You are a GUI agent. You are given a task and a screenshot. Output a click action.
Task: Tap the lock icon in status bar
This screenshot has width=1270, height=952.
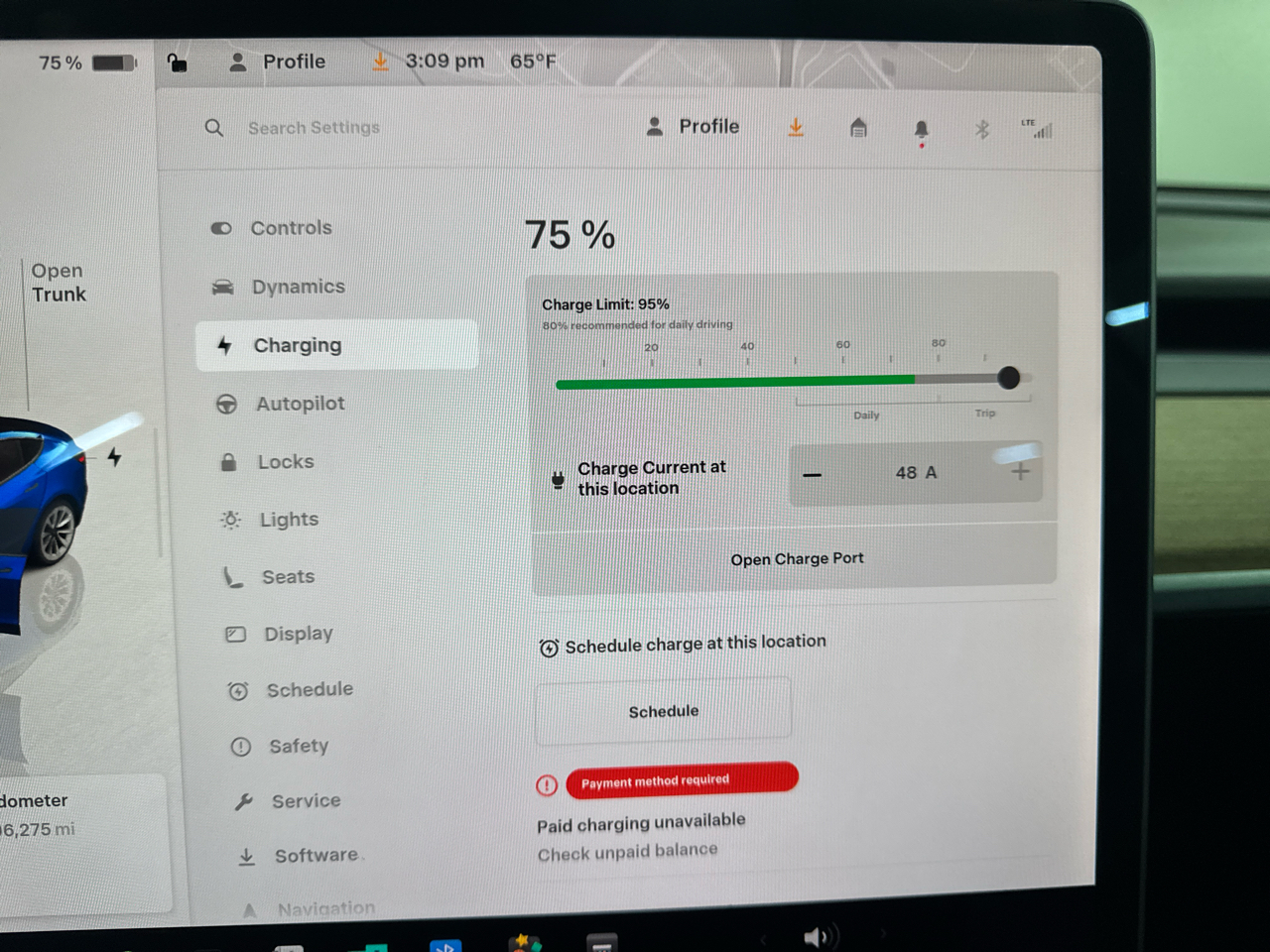pos(177,62)
